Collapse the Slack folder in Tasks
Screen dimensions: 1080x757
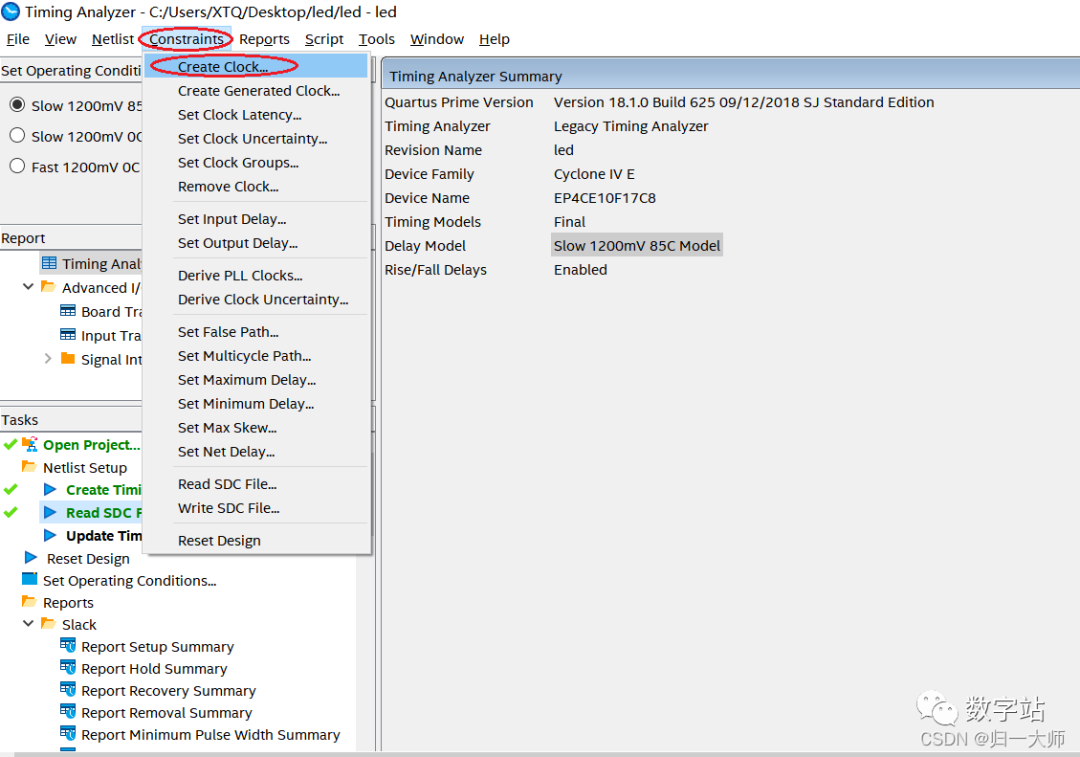pyautogui.click(x=28, y=623)
